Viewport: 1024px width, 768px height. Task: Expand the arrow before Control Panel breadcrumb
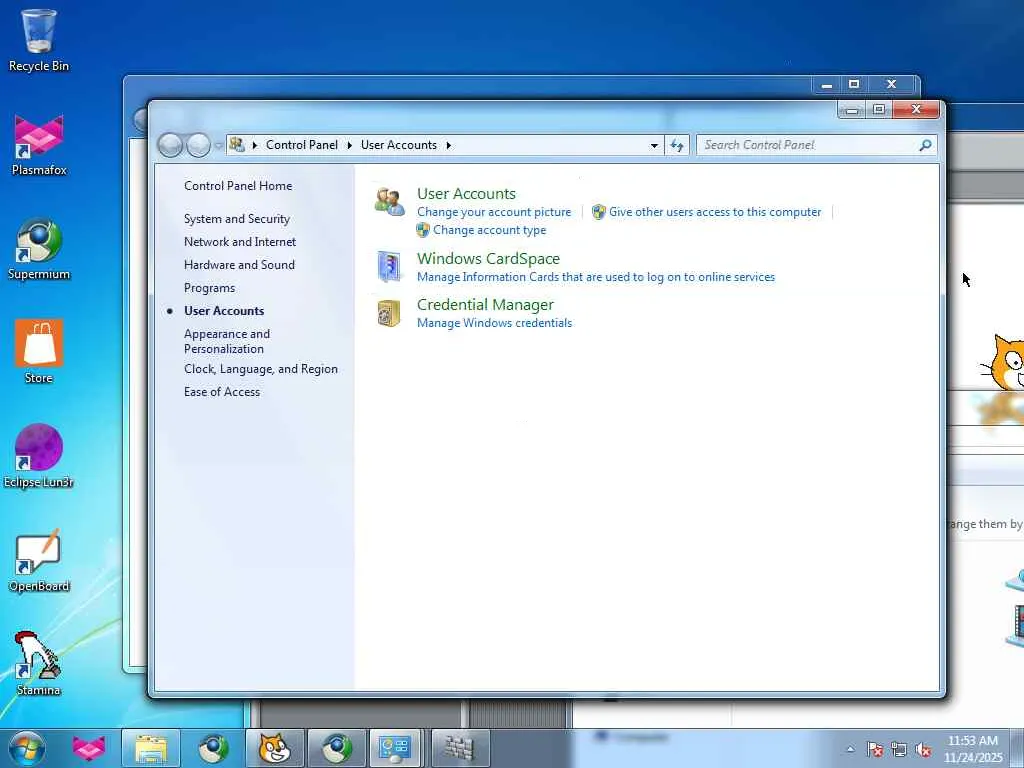coord(255,145)
